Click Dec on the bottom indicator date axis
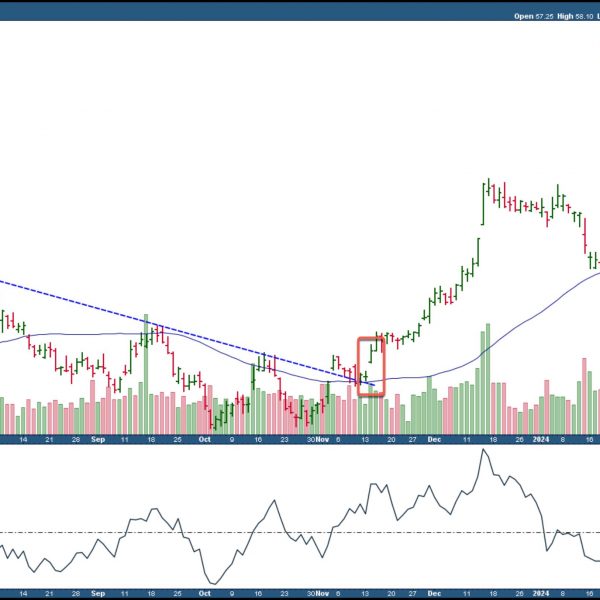 click(434, 593)
